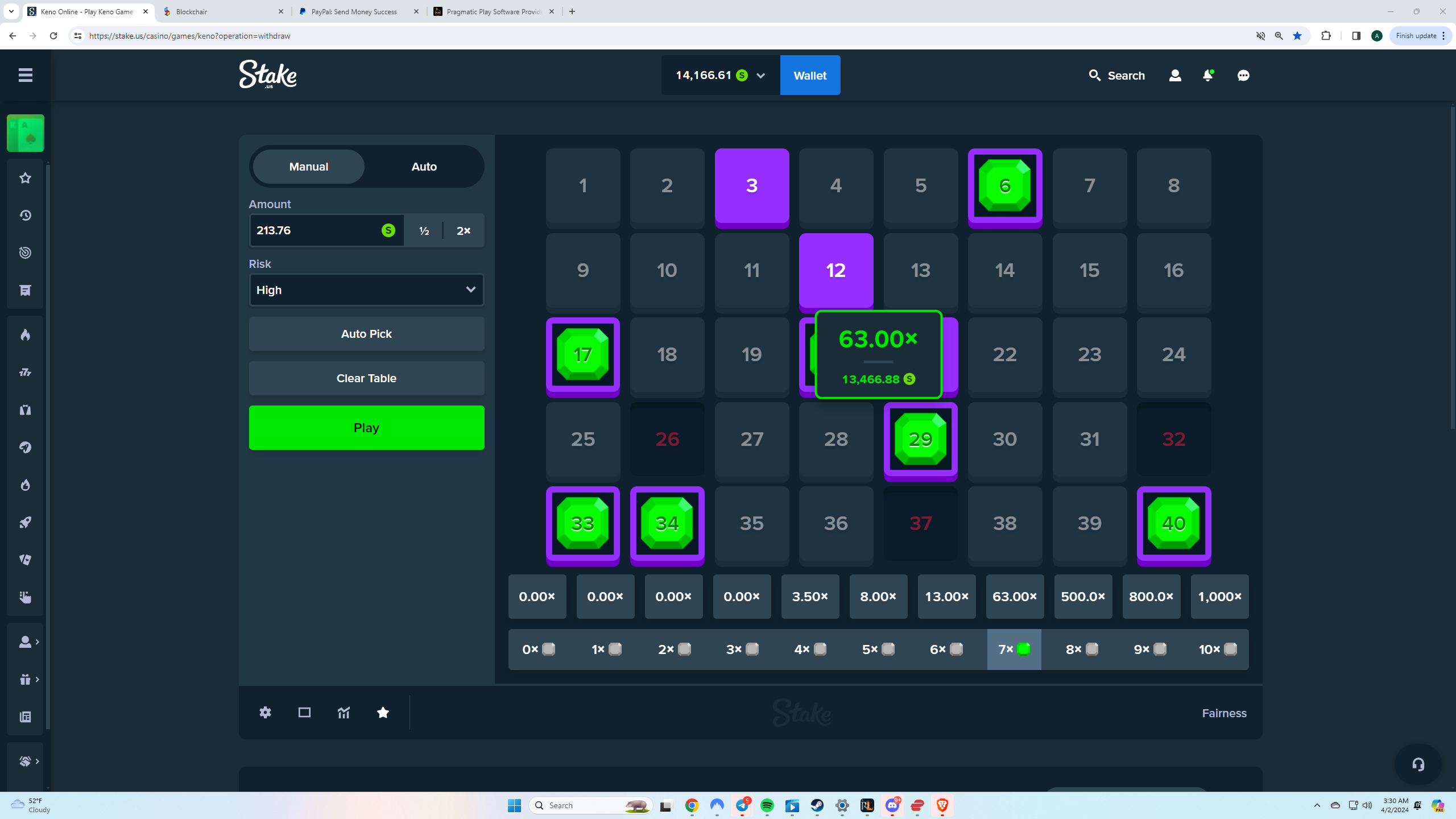Click the 1,000× payout multiplier box
1456x819 pixels.
1219,597
